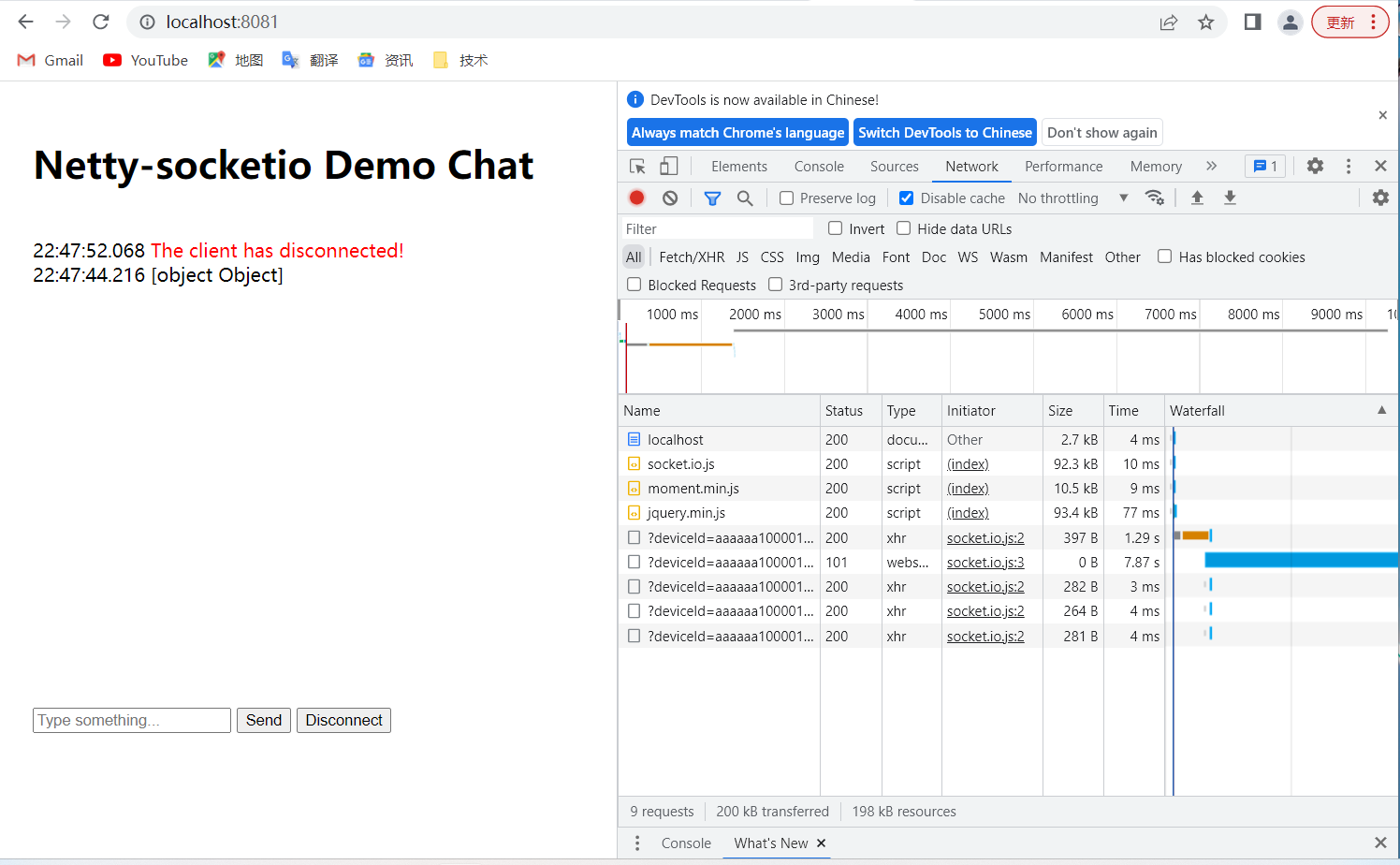Open the DevTools three-dot menu
The width and height of the screenshot is (1400, 865).
pyautogui.click(x=1349, y=166)
